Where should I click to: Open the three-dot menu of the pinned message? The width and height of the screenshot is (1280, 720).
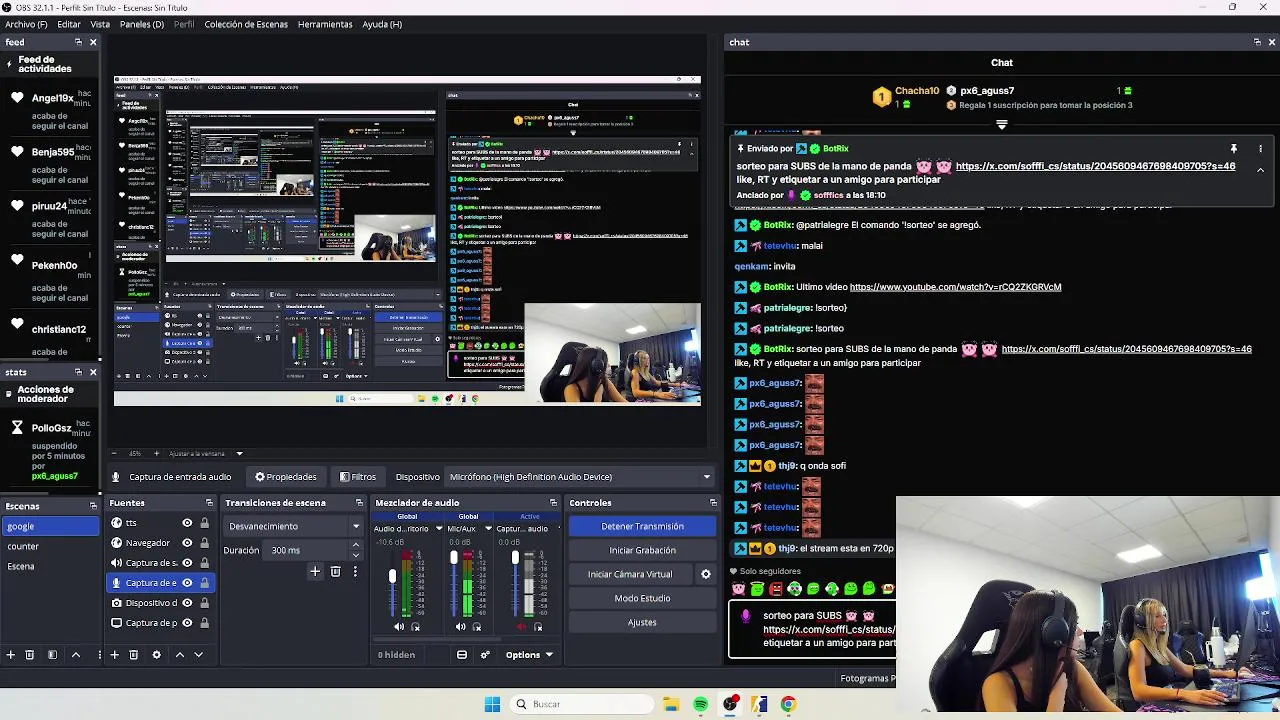(x=1260, y=148)
